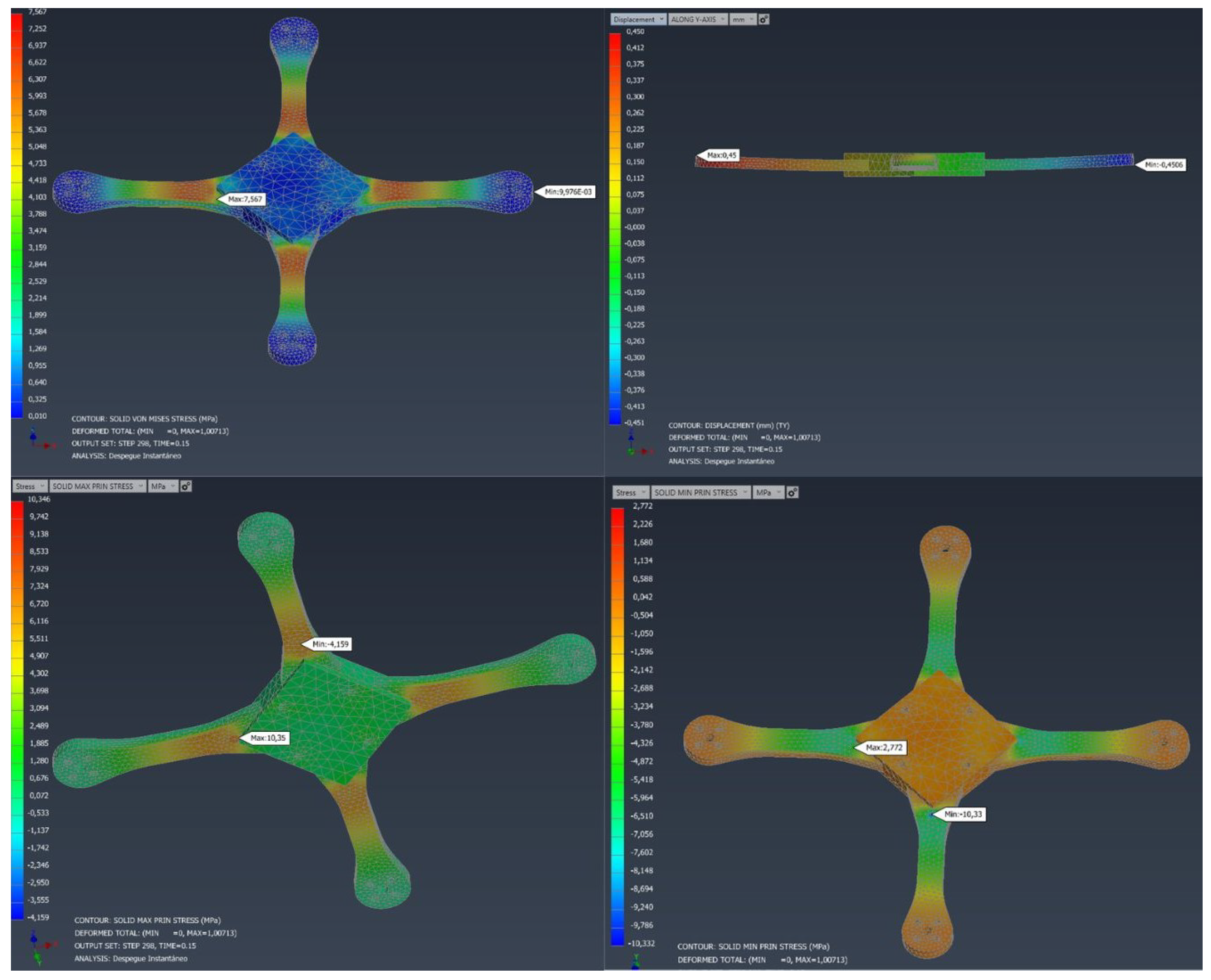This screenshot has height=980, width=1211.
Task: Click the Max:7,567 probe label
Action: click(244, 199)
